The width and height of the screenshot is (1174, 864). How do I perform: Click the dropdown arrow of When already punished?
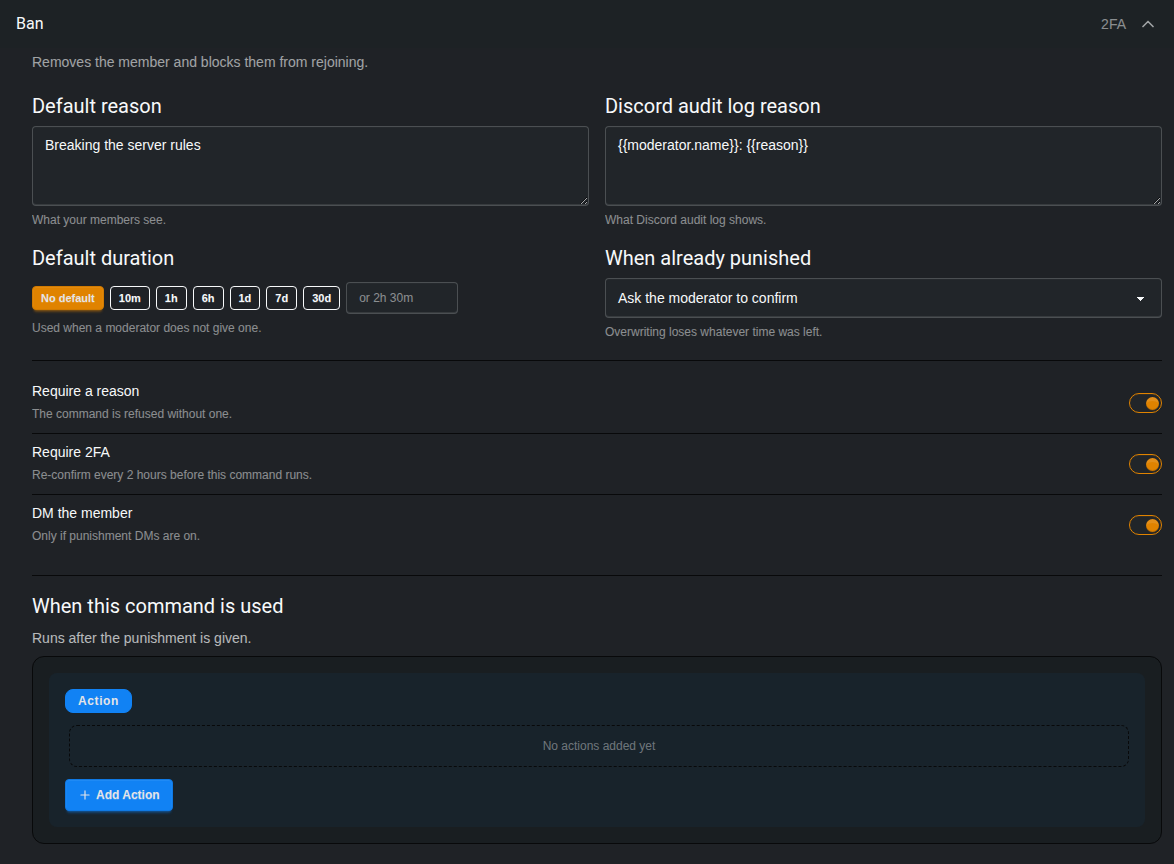pos(1140,299)
